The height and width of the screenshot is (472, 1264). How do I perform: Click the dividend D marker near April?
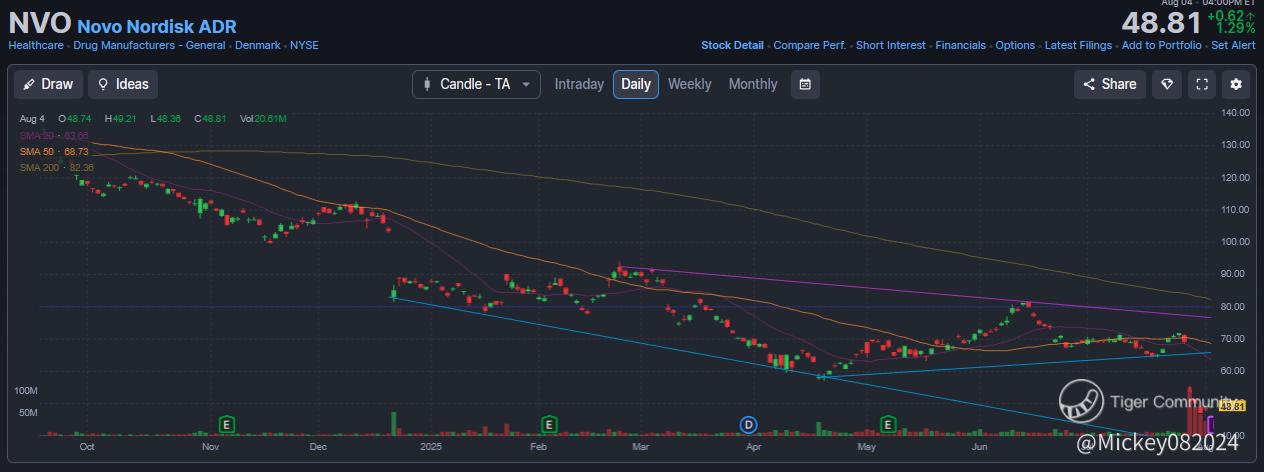click(x=748, y=424)
